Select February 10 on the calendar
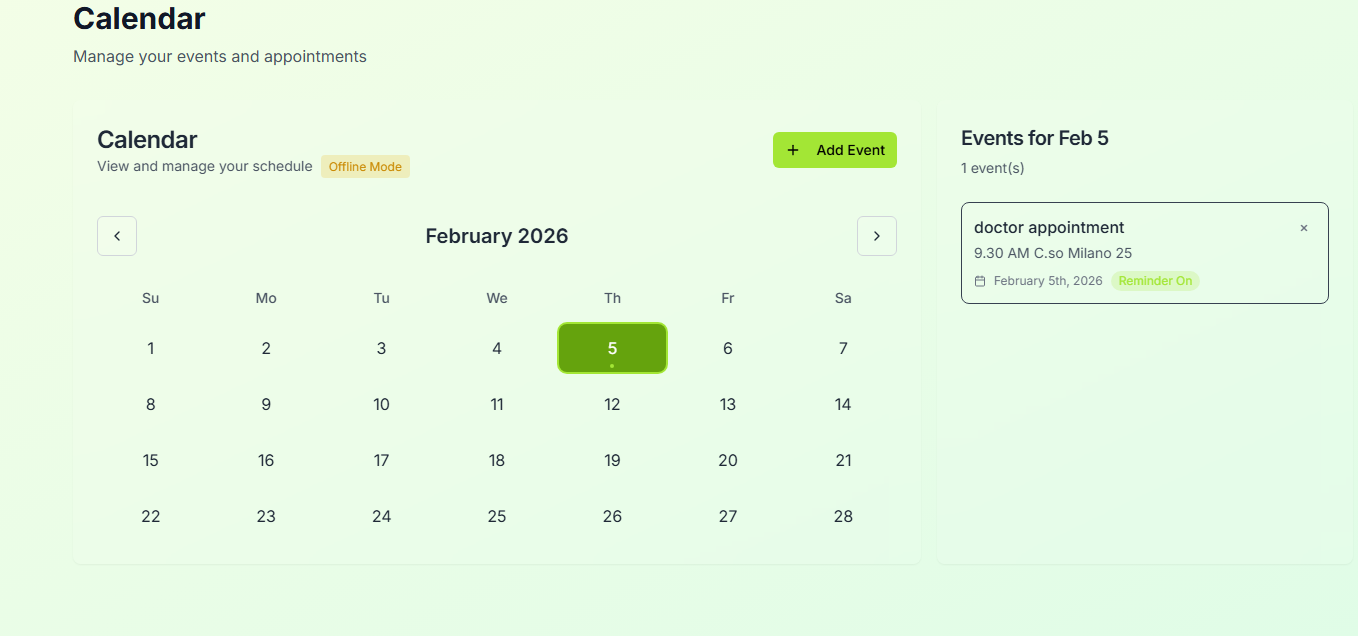1358x636 pixels. [x=381, y=404]
